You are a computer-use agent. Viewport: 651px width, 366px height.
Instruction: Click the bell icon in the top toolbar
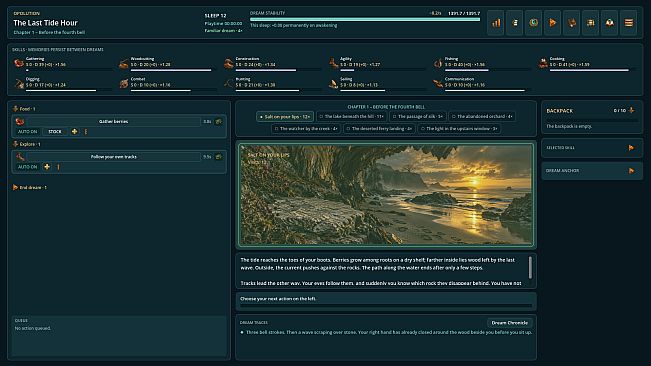coord(609,23)
